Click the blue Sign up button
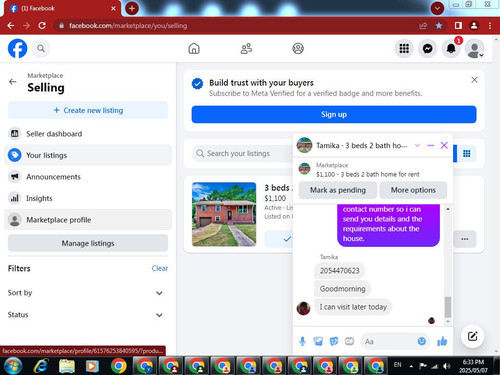 point(334,114)
